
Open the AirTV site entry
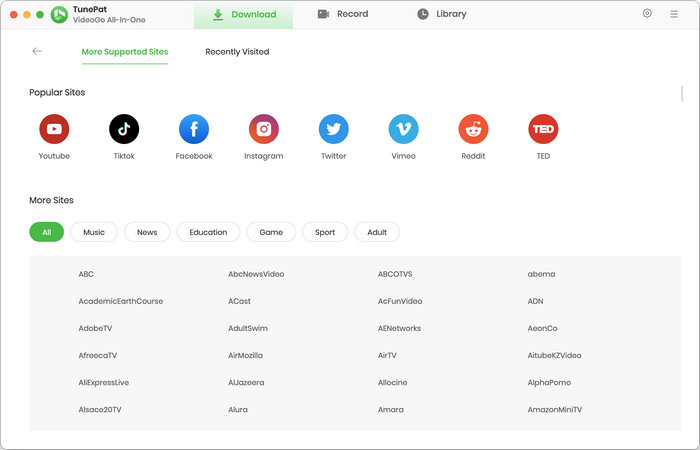click(x=387, y=355)
